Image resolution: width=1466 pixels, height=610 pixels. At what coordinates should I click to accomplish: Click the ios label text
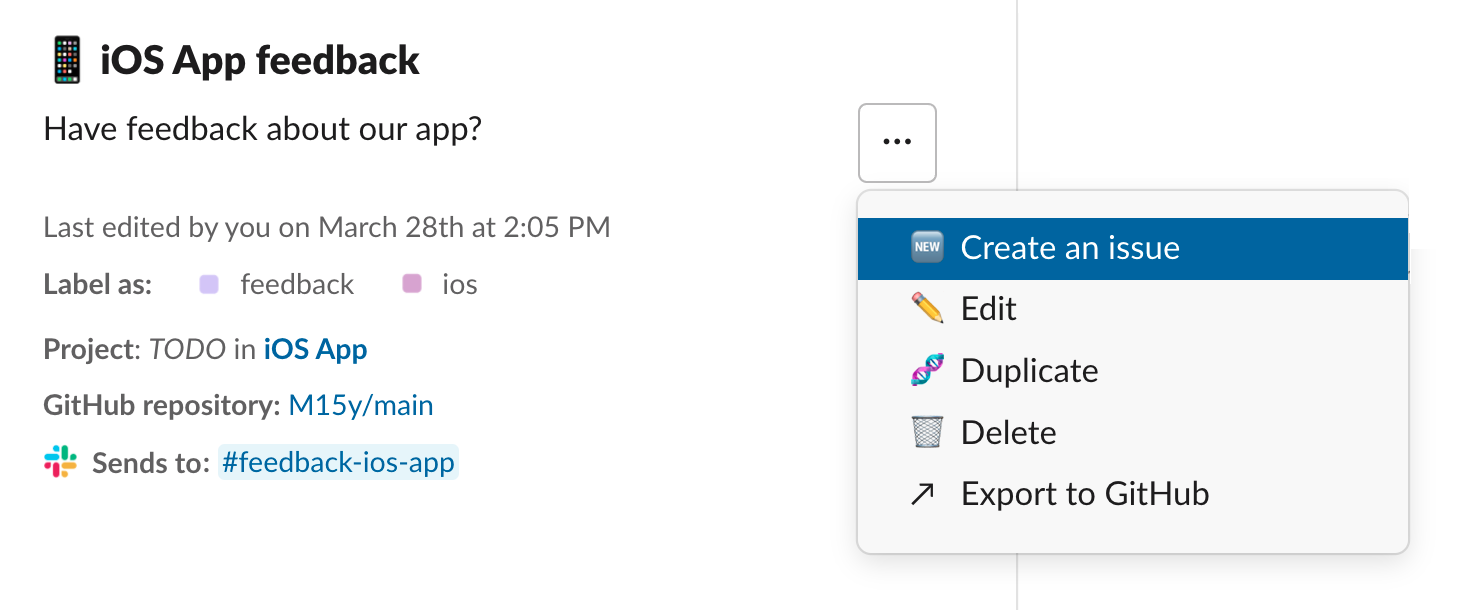click(x=460, y=285)
